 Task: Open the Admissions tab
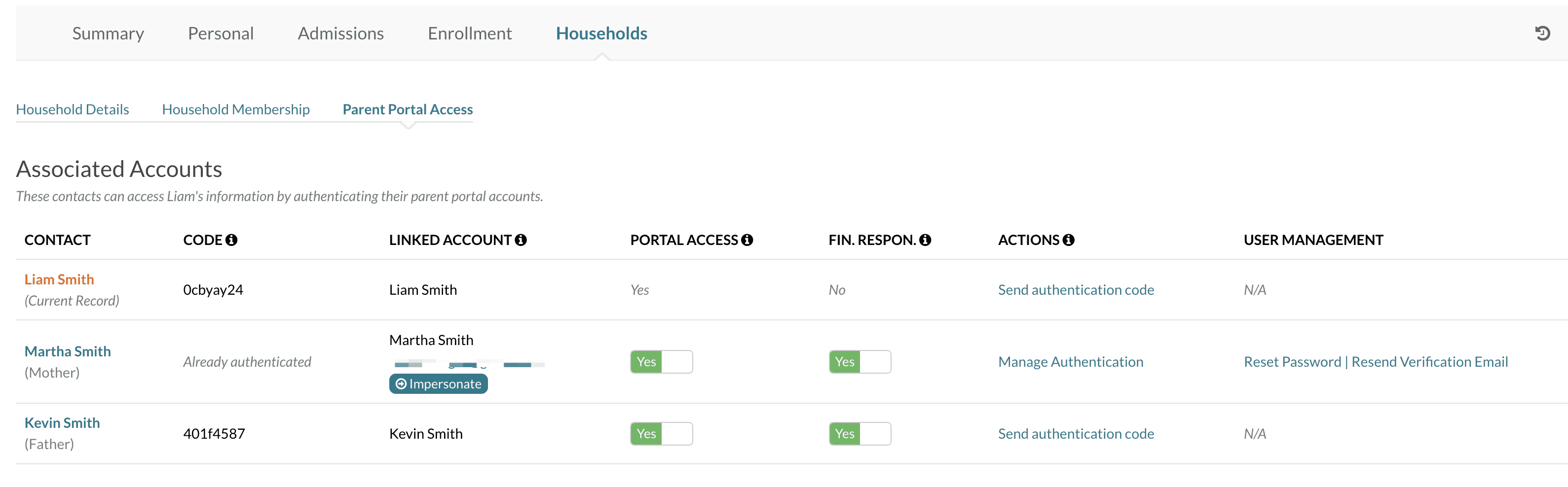click(341, 34)
